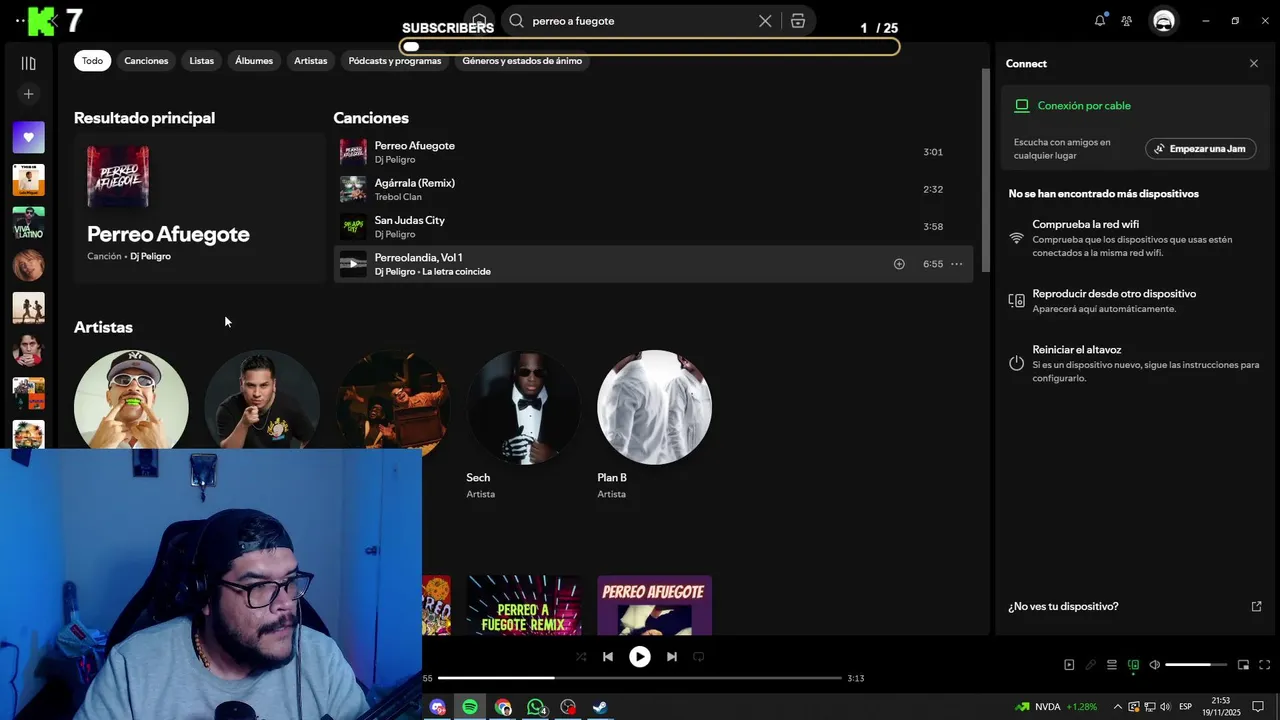Adjust the volume slider
Screen dimensions: 1280x720
pos(1195,665)
